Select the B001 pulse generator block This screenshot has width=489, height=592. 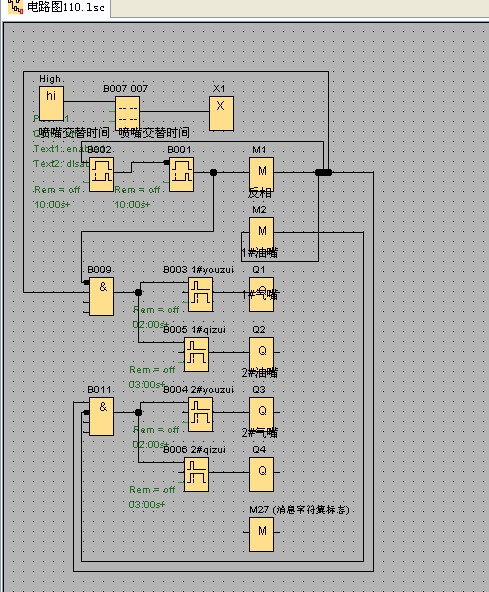pyautogui.click(x=182, y=174)
